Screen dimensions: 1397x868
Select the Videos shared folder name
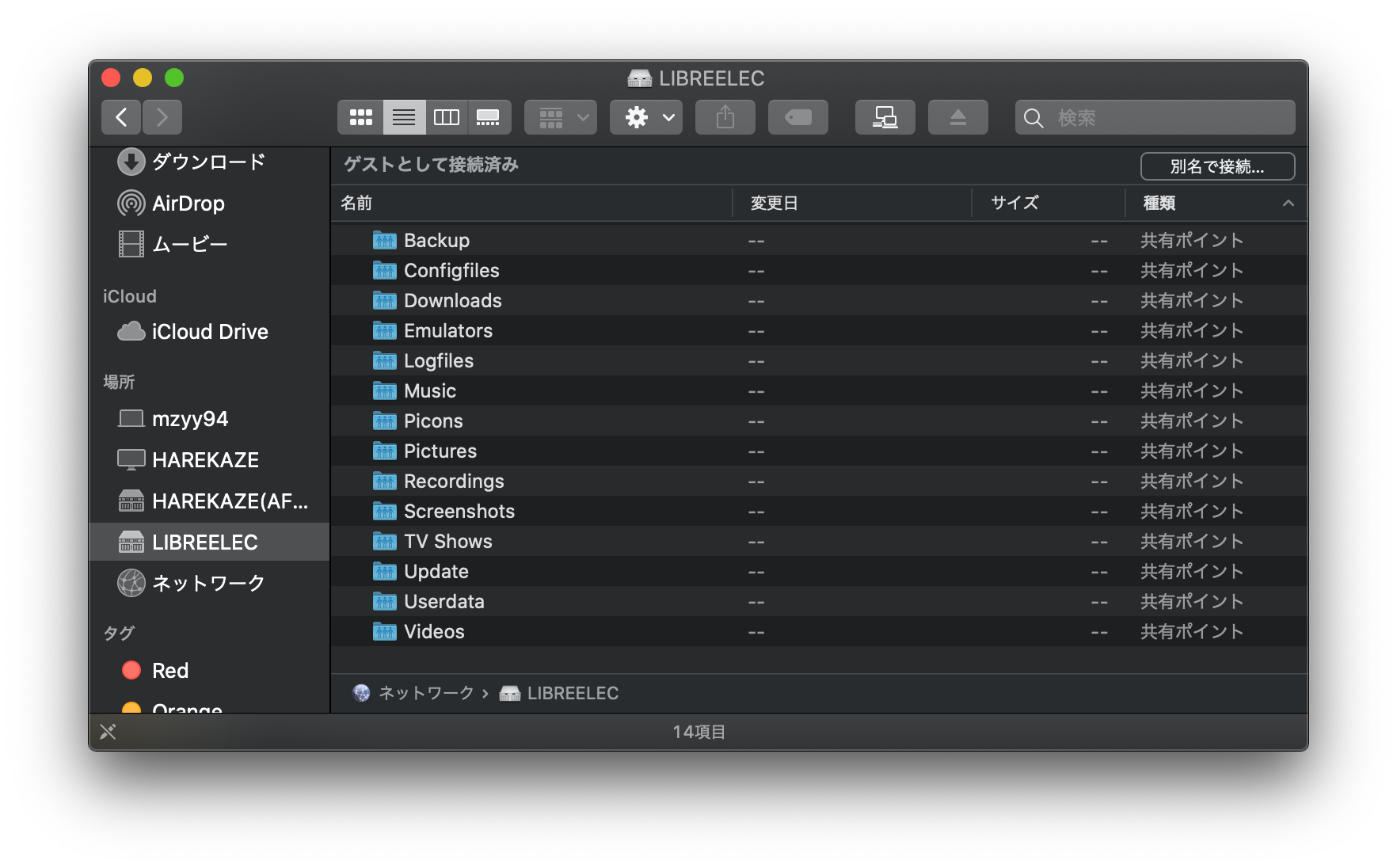coord(434,632)
